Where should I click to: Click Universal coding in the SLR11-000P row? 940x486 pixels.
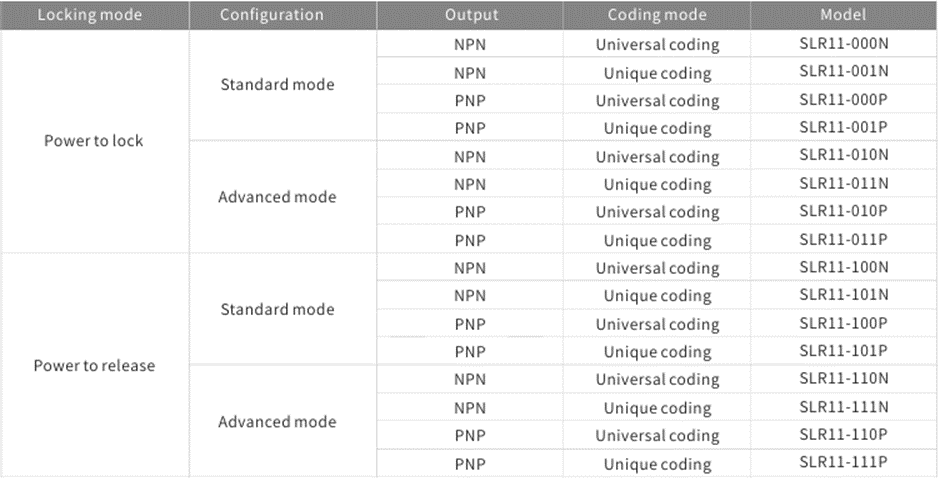(x=657, y=101)
